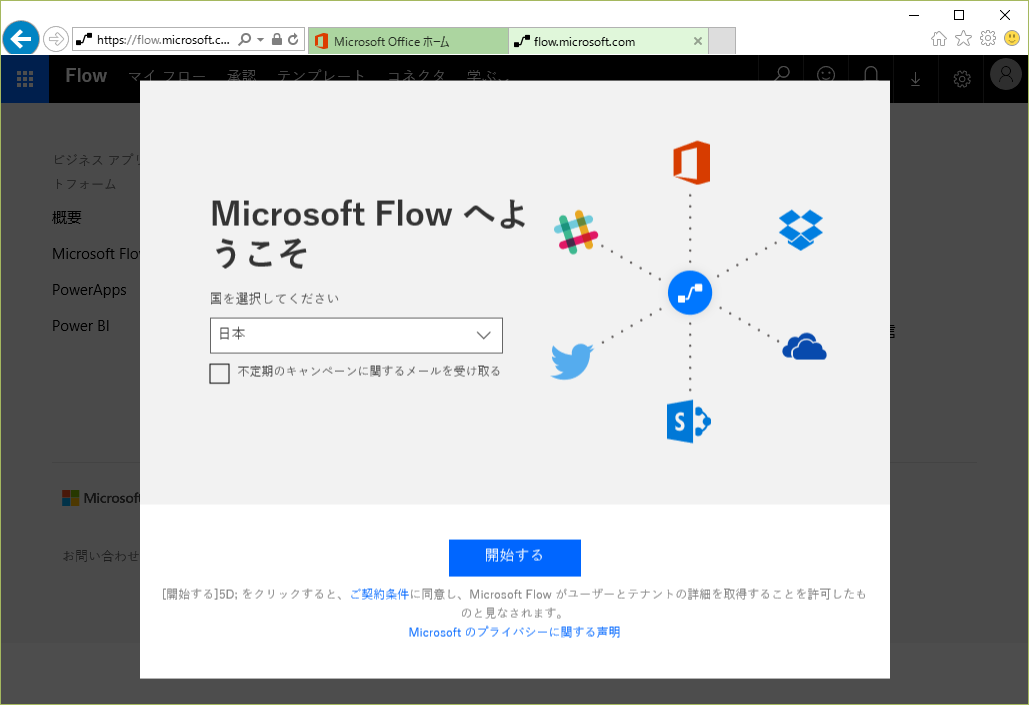
Task: Open the user account avatar
Action: click(1006, 74)
